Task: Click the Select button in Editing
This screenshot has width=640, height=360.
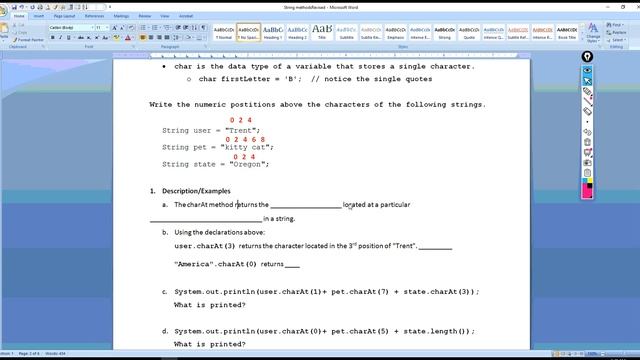Action: tap(616, 40)
